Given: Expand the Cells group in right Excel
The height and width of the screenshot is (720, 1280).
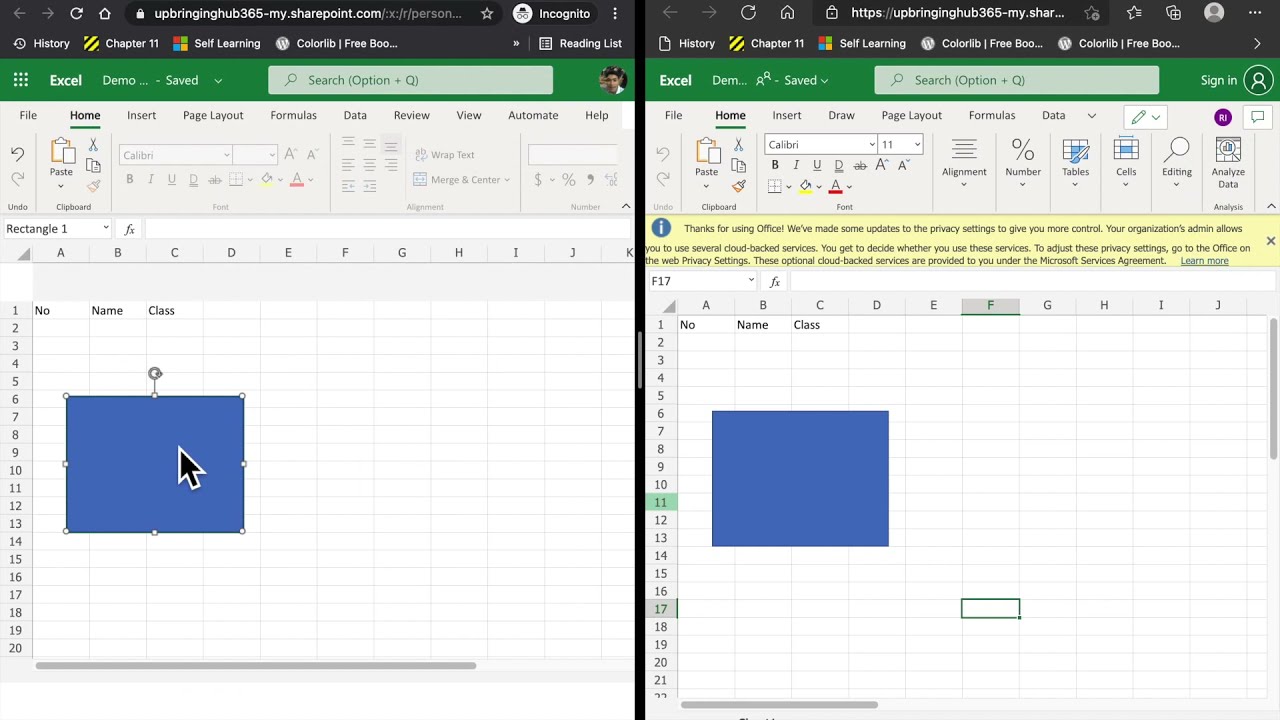Looking at the screenshot, I should point(1126,163).
